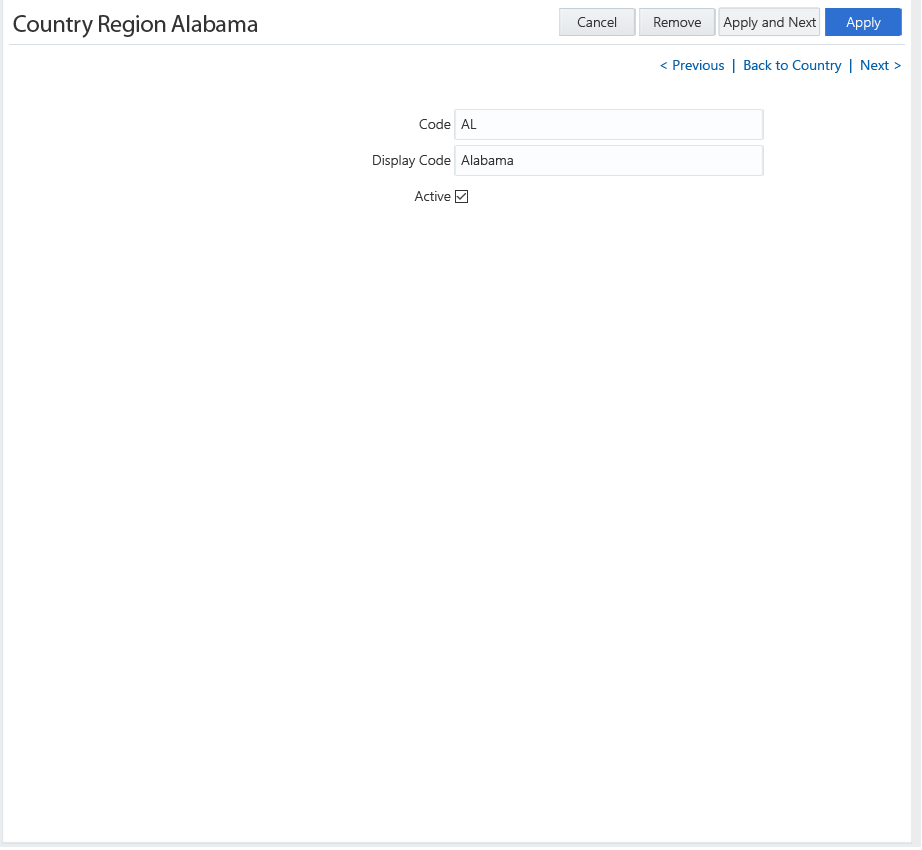Click the blue Apply button
This screenshot has height=850, width=922.
tap(863, 22)
